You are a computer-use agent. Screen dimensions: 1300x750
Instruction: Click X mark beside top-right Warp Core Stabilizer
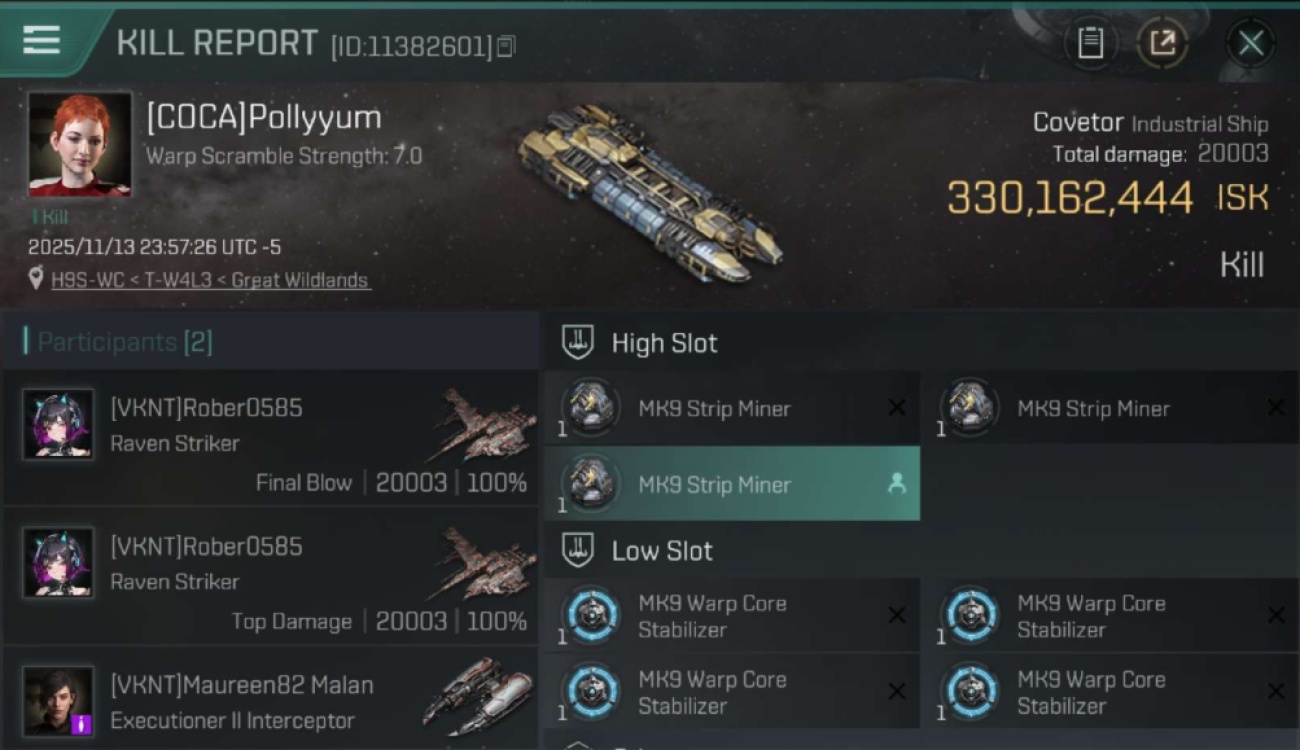pyautogui.click(x=1275, y=615)
